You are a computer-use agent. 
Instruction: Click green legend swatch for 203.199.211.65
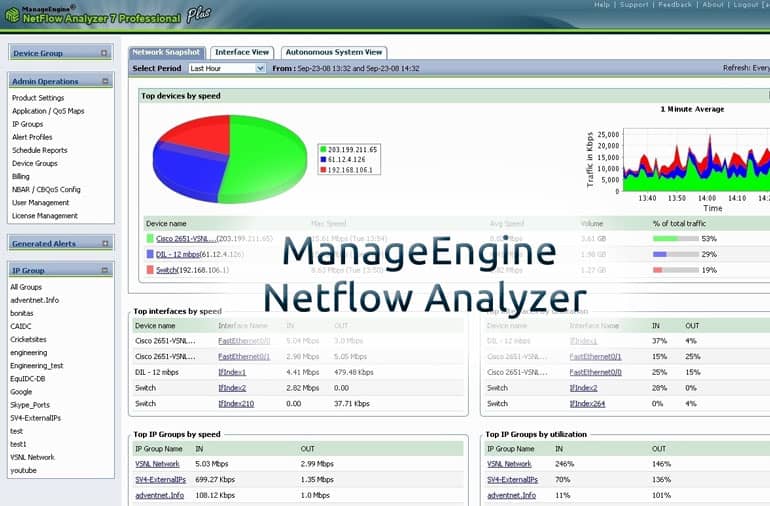(x=323, y=149)
